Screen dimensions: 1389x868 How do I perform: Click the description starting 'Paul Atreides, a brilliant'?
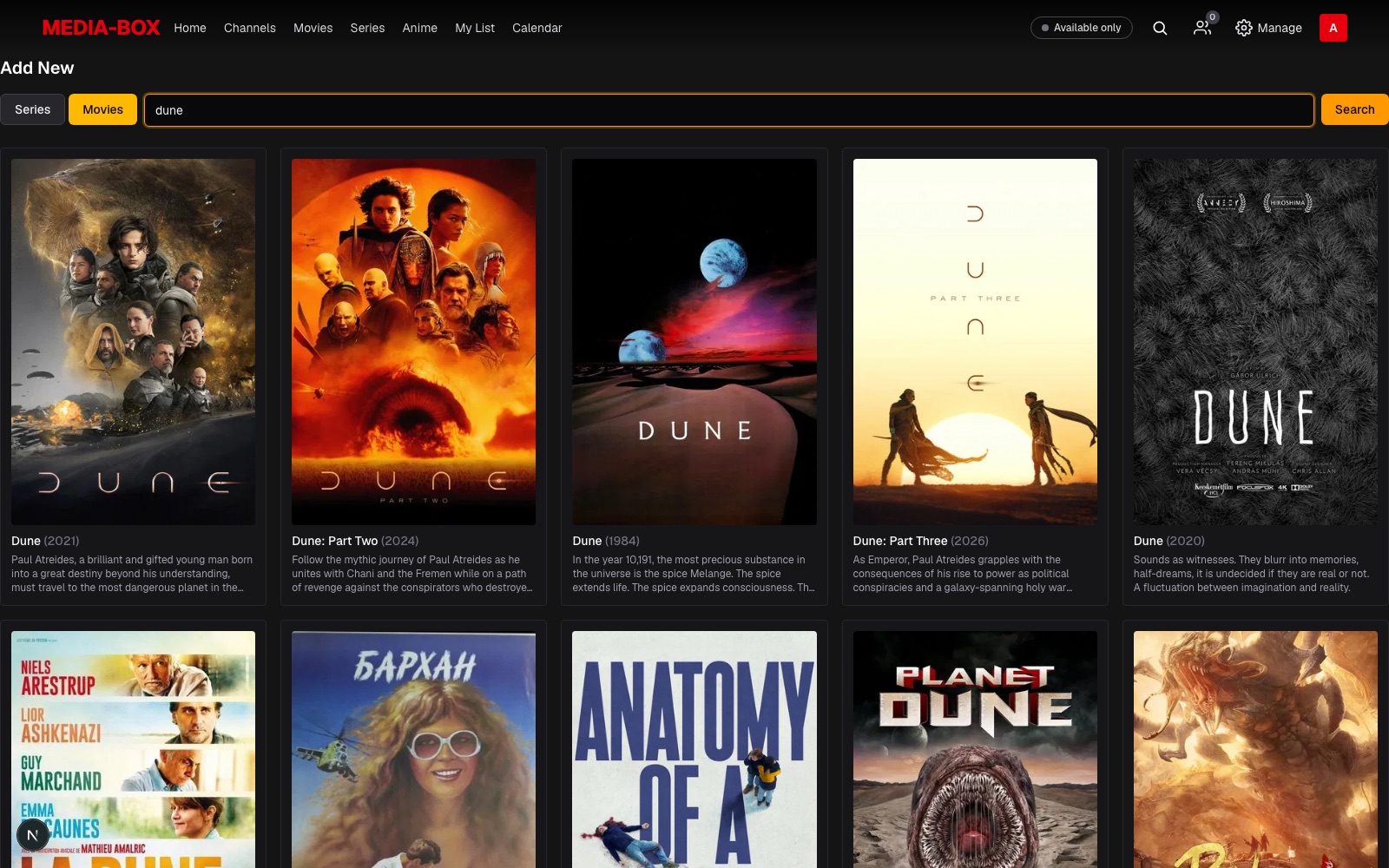click(x=133, y=574)
